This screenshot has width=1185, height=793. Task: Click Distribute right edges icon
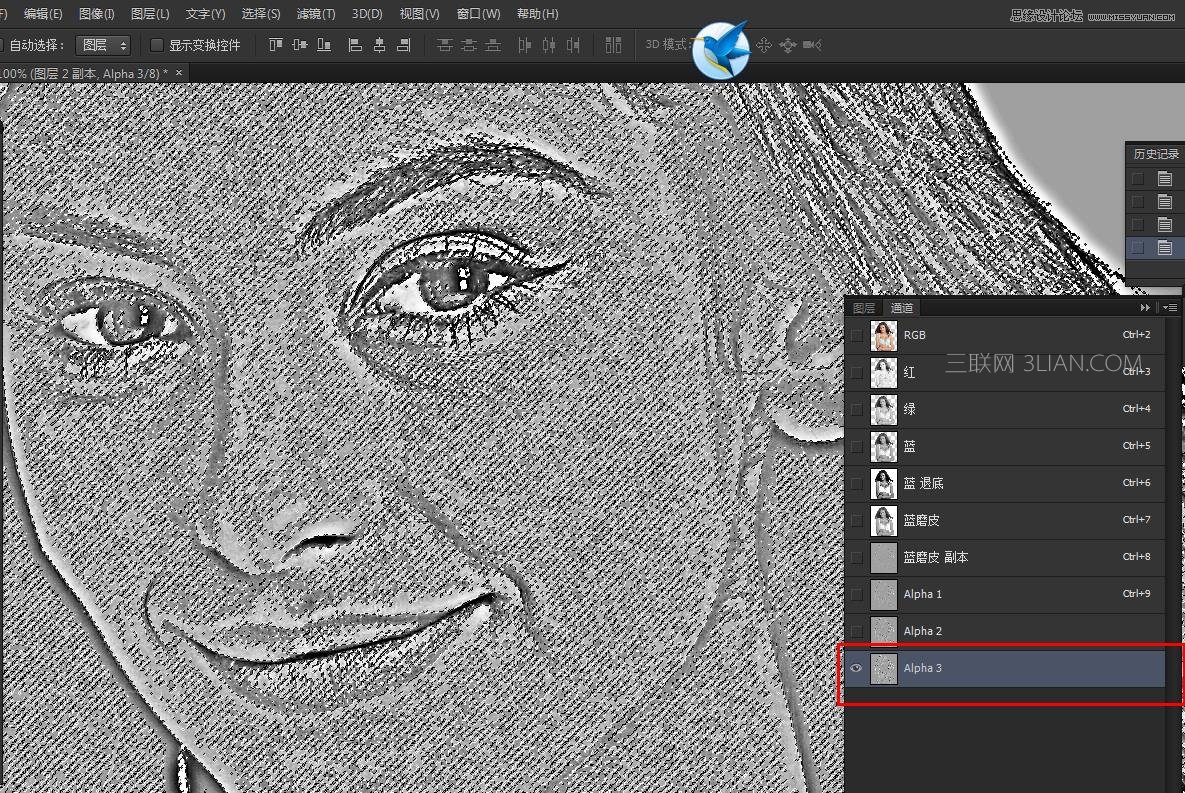click(574, 45)
